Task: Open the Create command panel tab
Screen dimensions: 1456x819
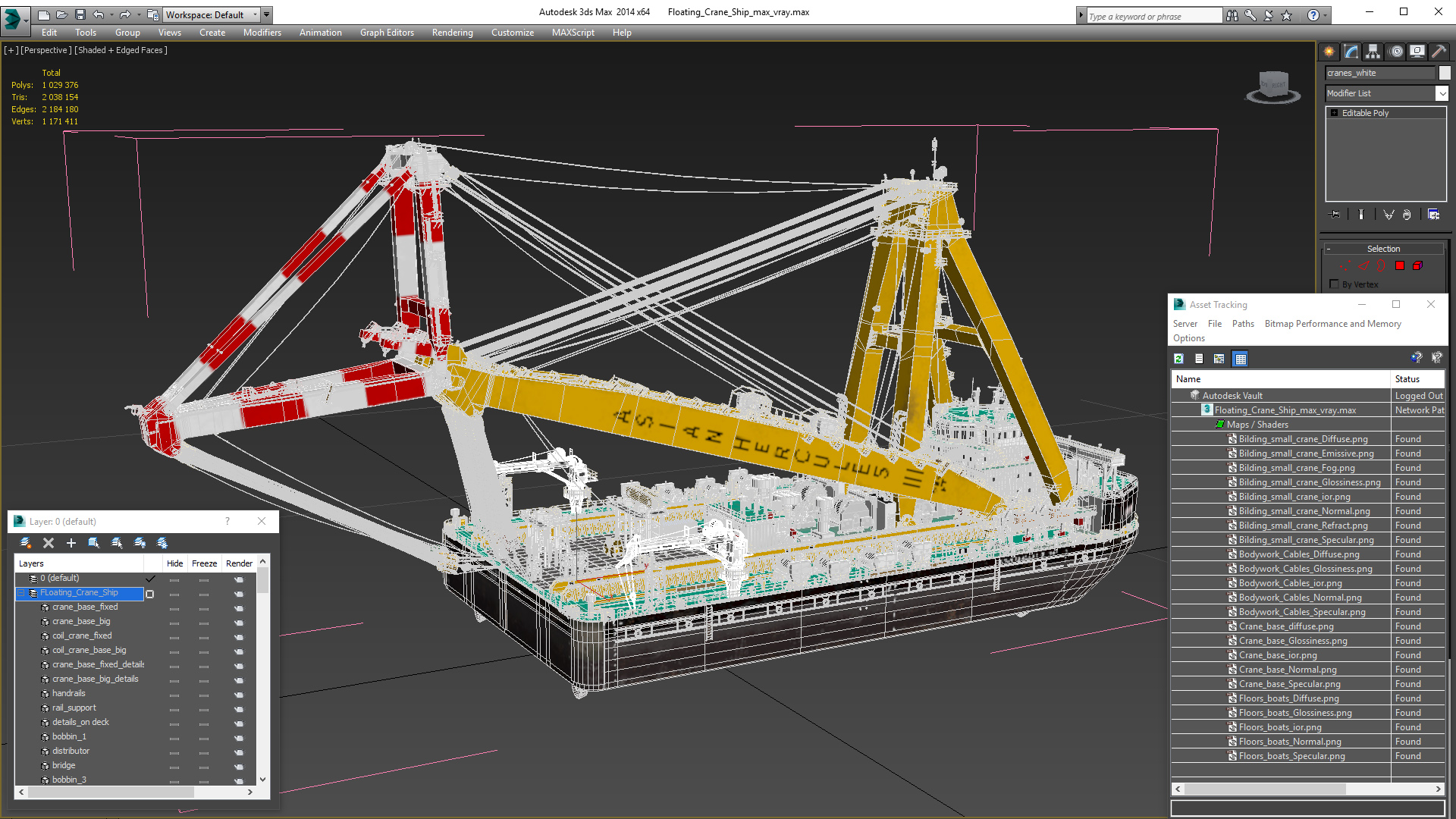Action: tap(1329, 52)
